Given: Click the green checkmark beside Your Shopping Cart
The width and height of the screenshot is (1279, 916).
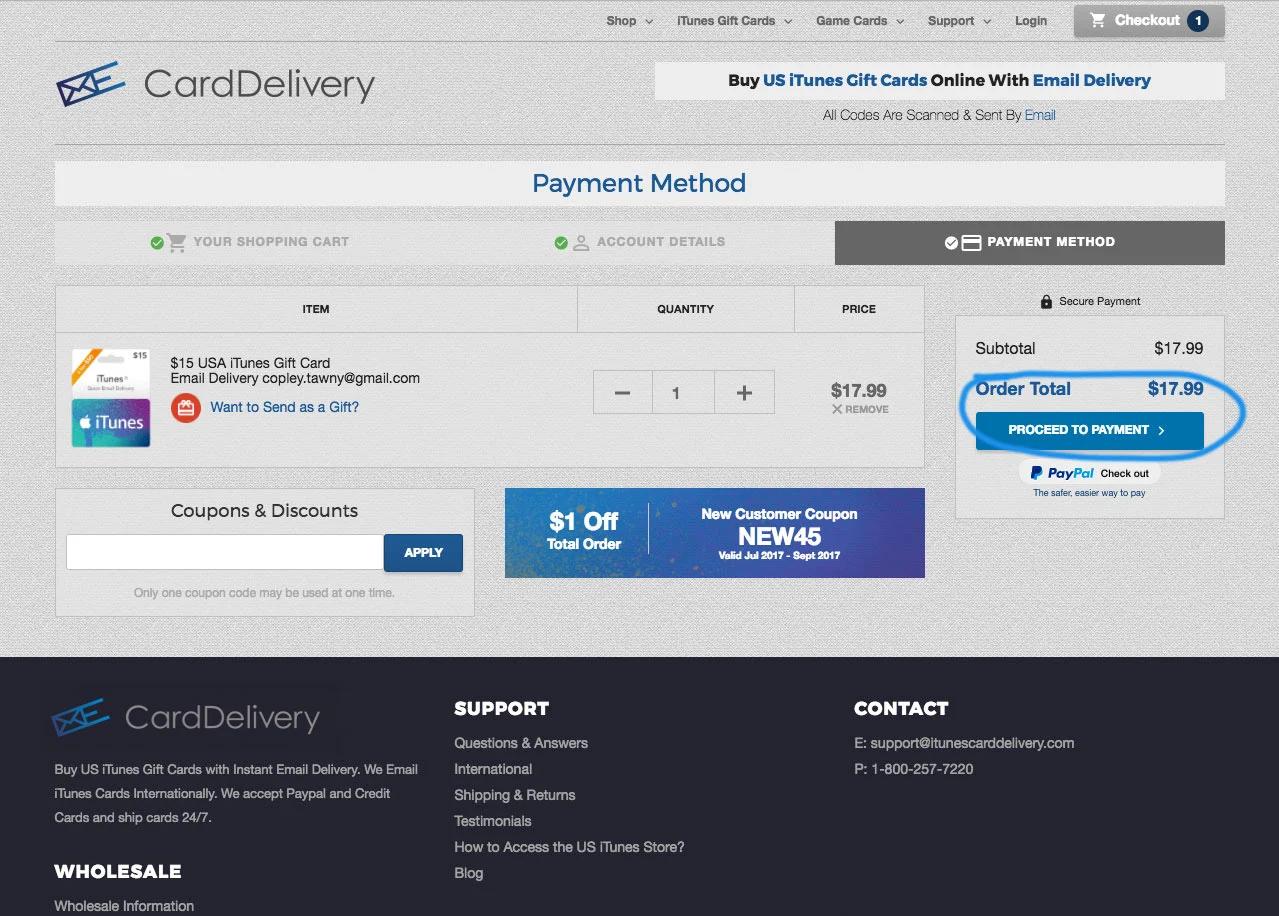Looking at the screenshot, I should point(157,242).
